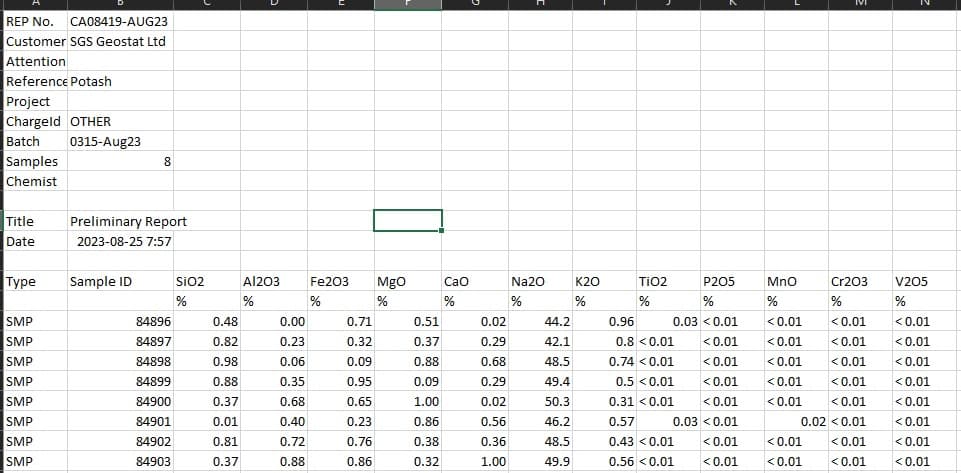Viewport: 961px width, 473px height.
Task: Select the MnO header cell
Action: [796, 281]
